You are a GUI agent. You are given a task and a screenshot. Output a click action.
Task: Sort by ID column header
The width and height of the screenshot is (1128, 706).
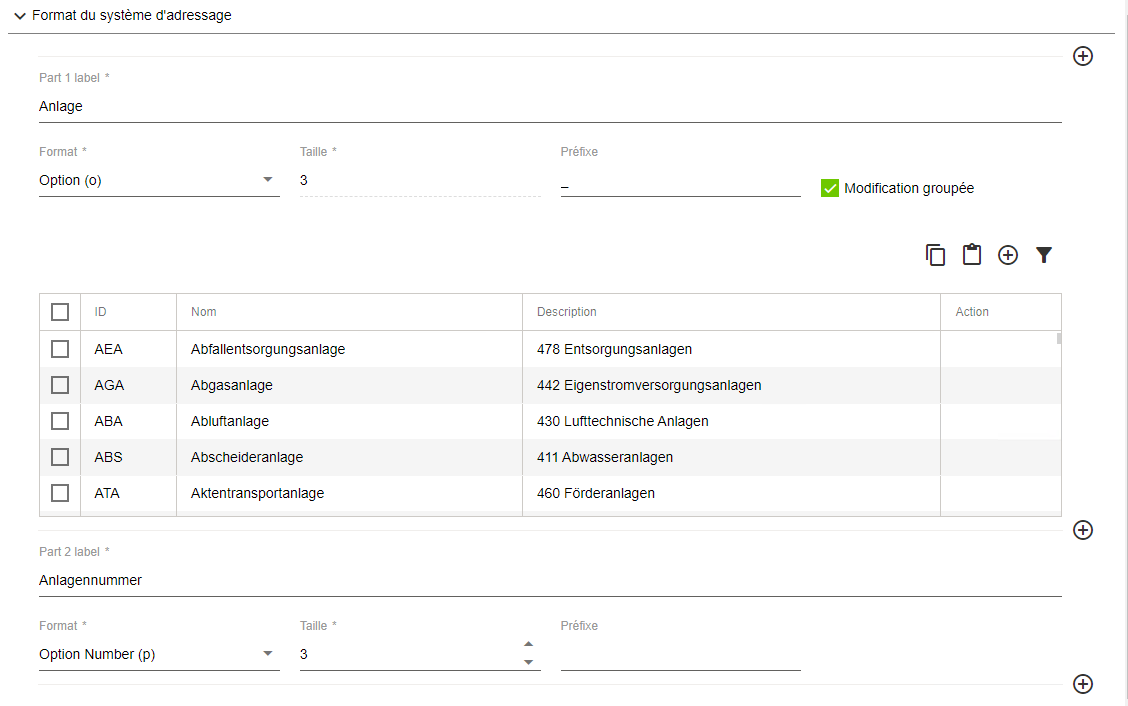(x=129, y=312)
